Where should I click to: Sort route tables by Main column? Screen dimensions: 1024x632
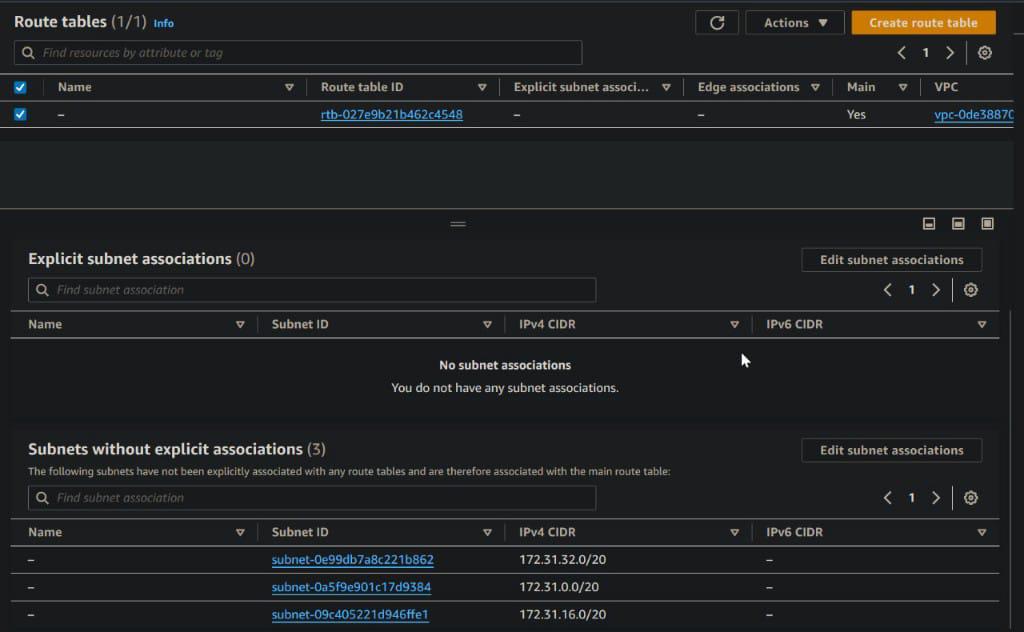pos(903,88)
